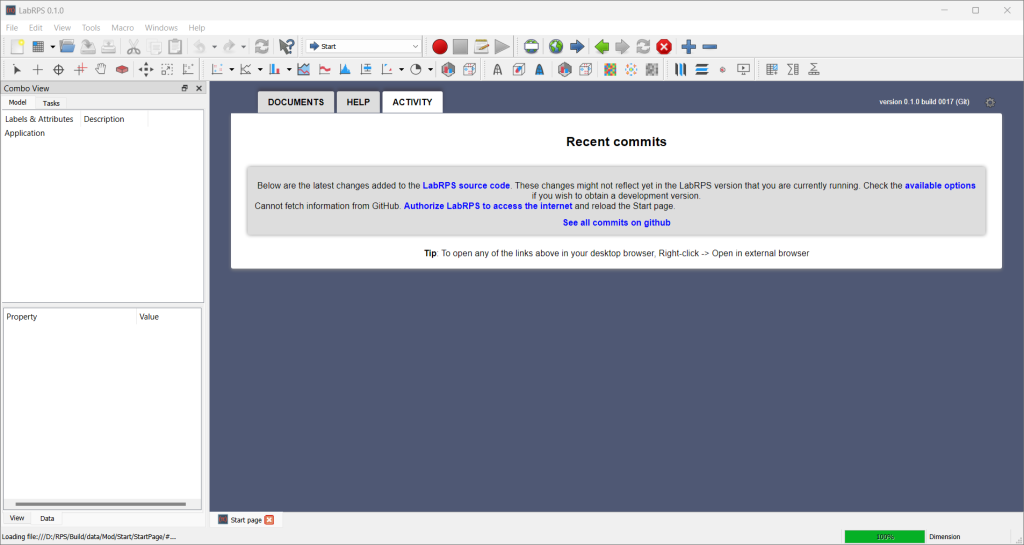Click the LabRPS source code link
The image size is (1024, 545).
tap(466, 186)
